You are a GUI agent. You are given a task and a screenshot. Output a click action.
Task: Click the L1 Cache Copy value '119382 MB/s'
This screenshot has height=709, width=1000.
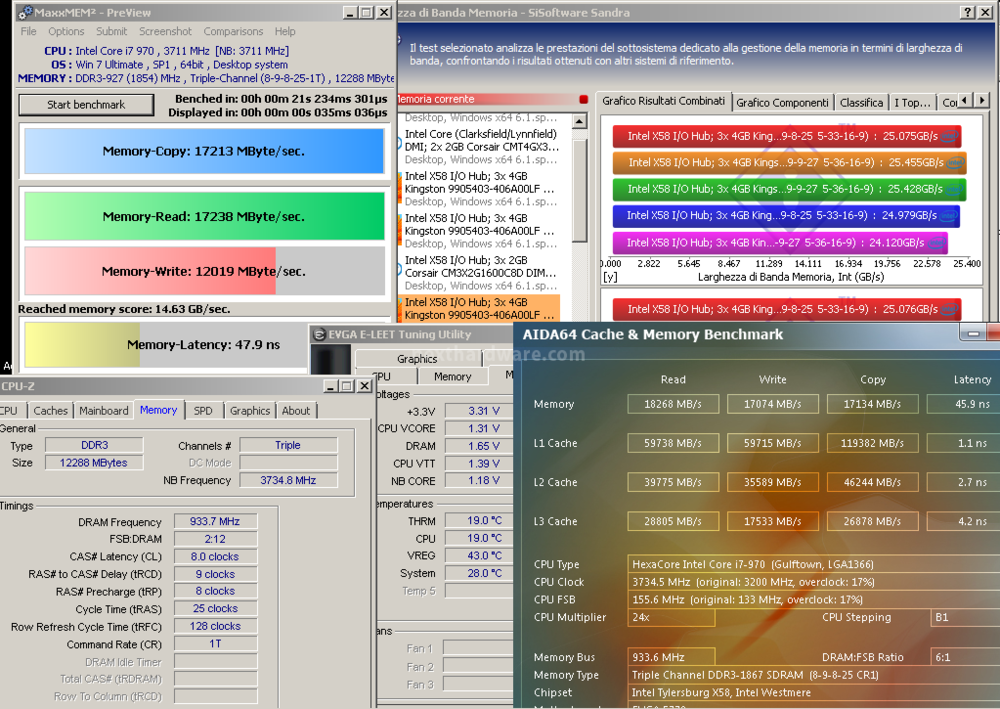[872, 443]
